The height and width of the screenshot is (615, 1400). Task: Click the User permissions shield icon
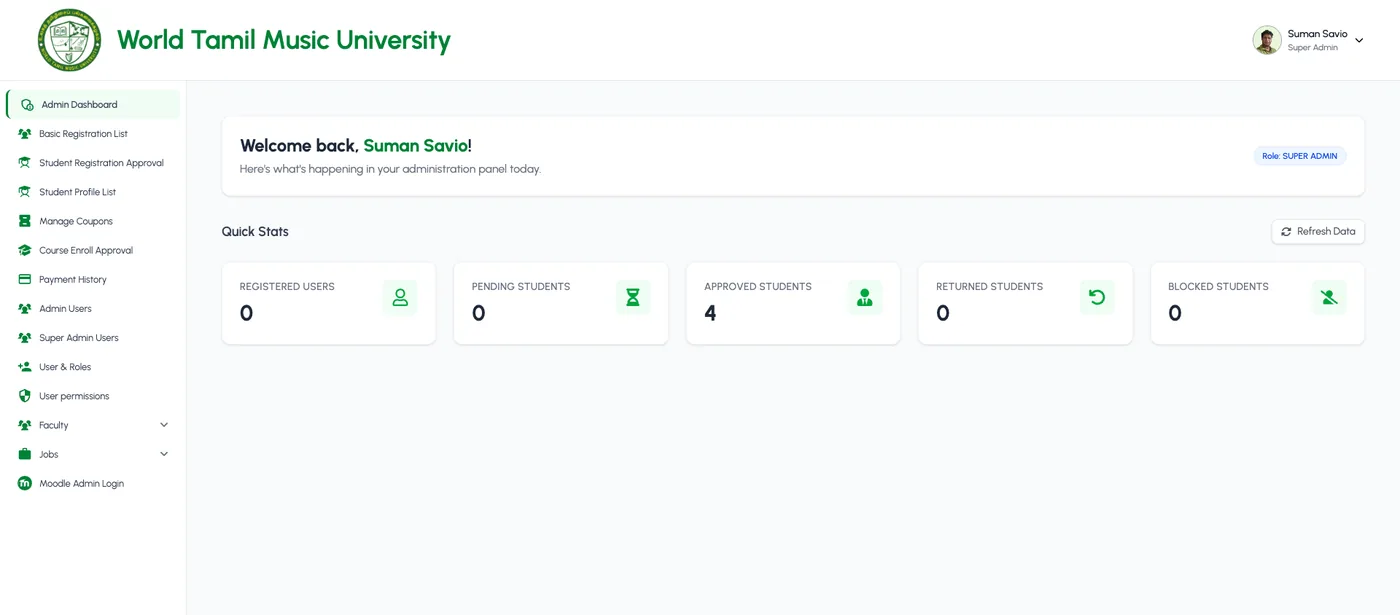click(25, 396)
